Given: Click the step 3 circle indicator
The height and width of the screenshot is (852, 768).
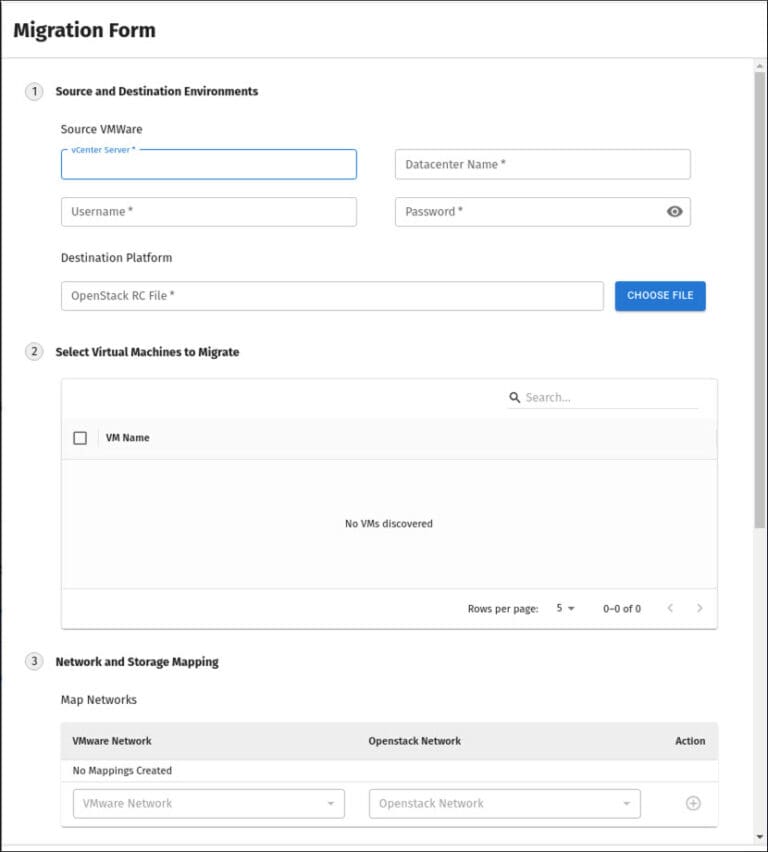Looking at the screenshot, I should click(34, 661).
